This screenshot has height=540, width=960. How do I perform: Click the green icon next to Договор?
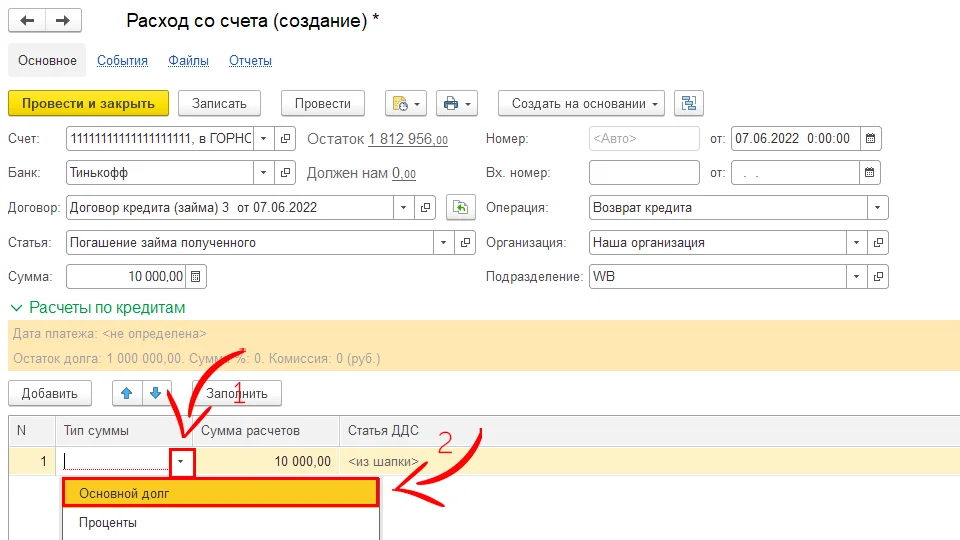point(459,208)
